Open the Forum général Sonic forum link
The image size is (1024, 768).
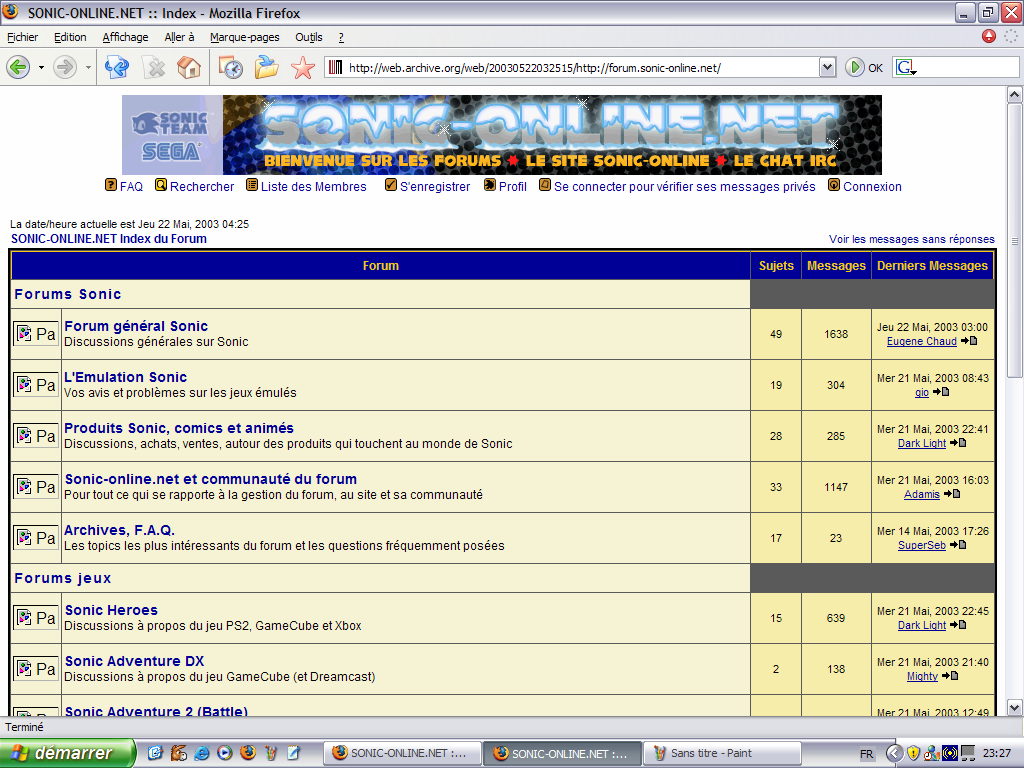tap(136, 326)
